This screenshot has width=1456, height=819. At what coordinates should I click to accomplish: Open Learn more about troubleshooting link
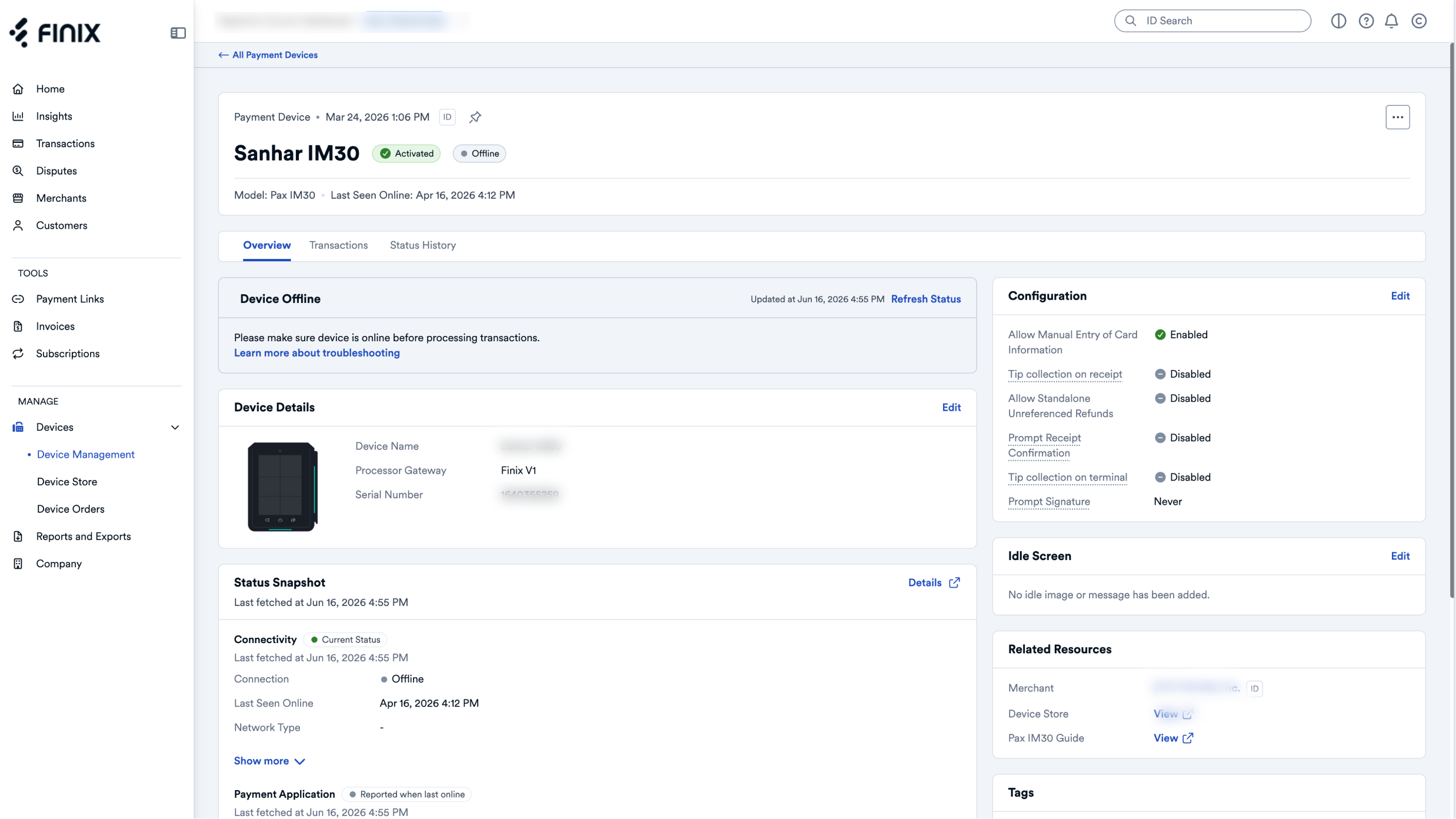click(x=316, y=353)
